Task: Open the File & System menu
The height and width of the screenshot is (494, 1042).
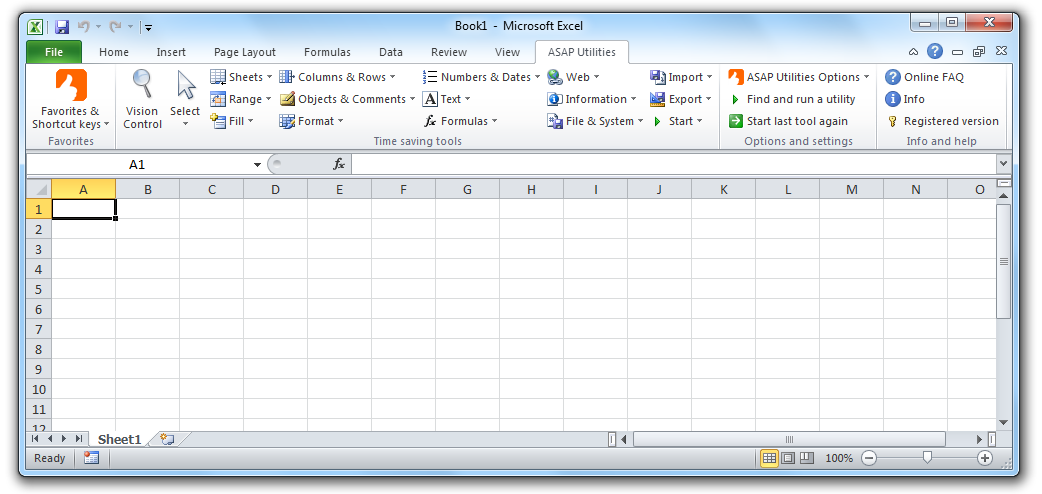Action: click(595, 121)
